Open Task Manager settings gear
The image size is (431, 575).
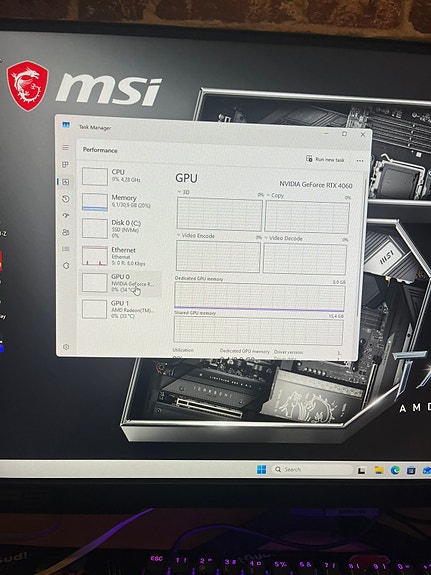pyautogui.click(x=66, y=347)
